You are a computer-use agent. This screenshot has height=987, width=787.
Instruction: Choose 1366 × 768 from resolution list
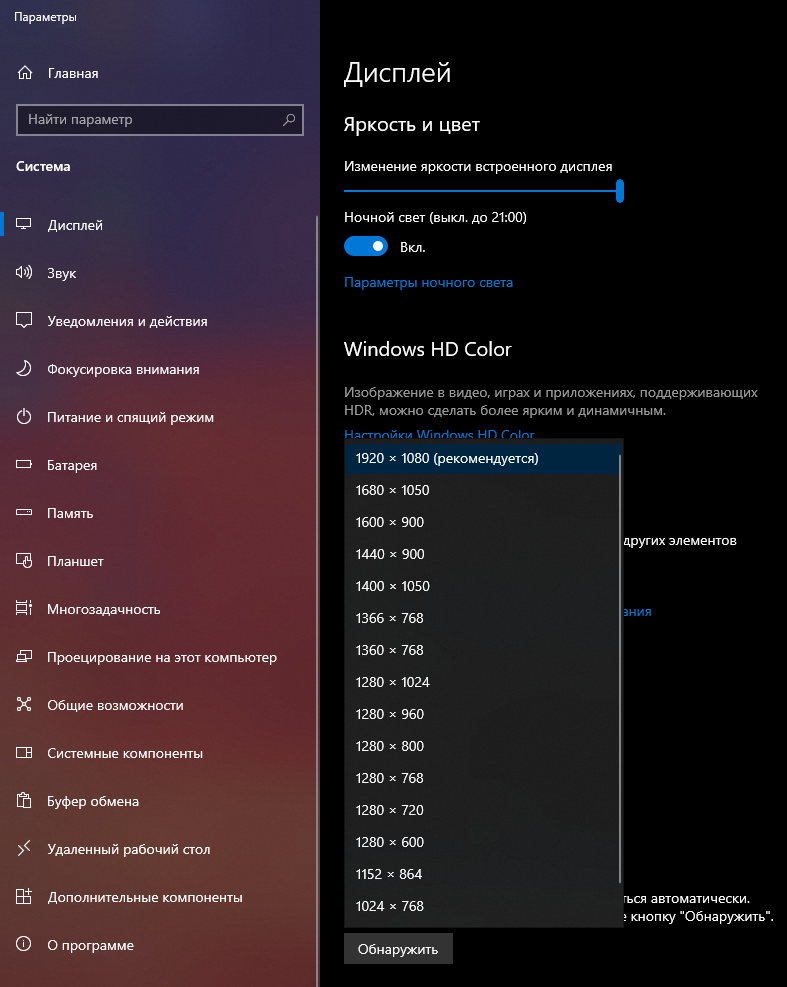click(x=390, y=618)
